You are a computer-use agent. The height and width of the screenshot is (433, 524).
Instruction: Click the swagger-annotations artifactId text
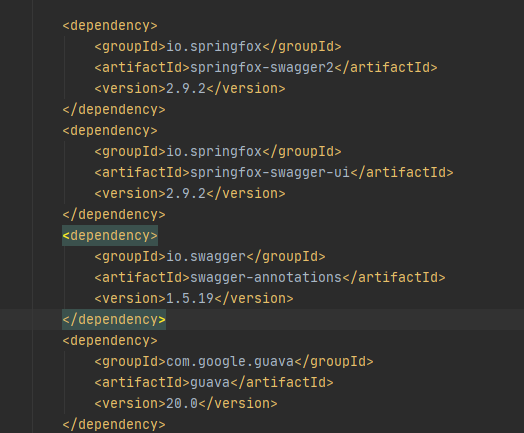(x=266, y=278)
